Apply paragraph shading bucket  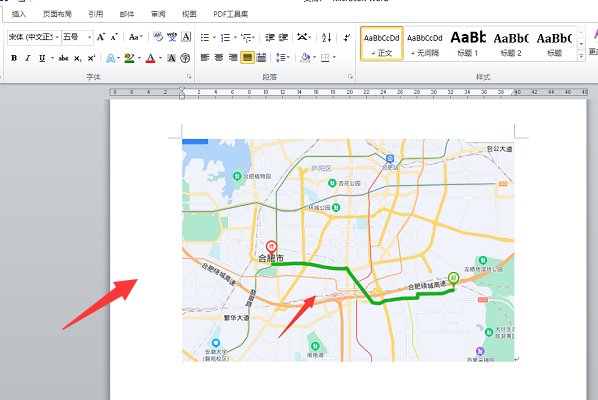coord(305,58)
